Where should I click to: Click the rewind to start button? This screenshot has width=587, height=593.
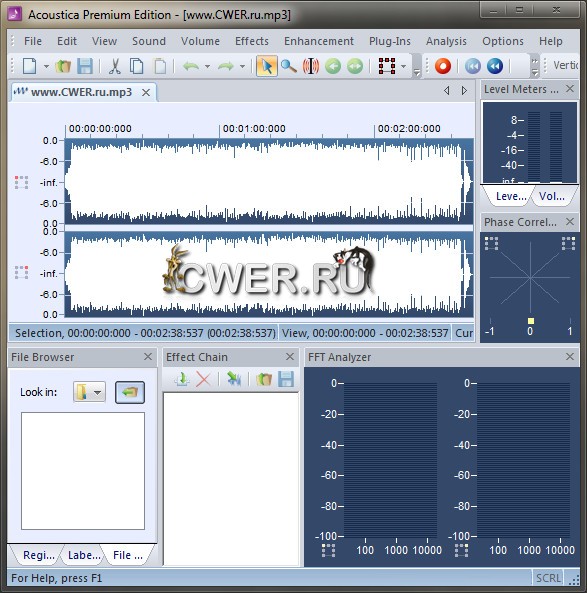pos(473,66)
